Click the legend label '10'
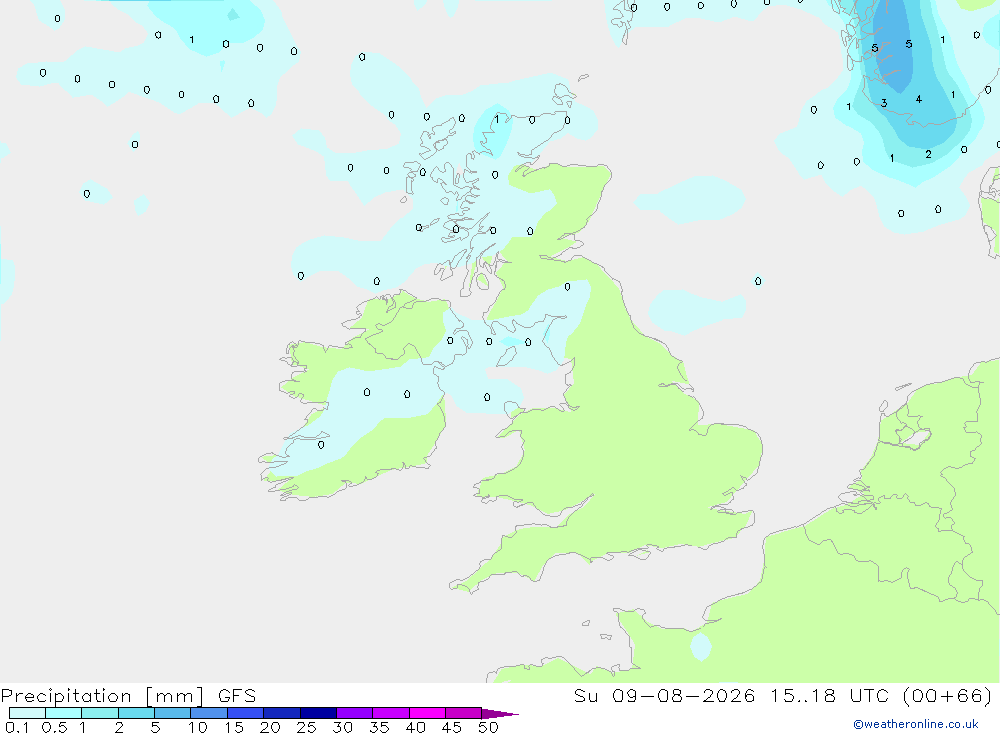This screenshot has height=733, width=1000. point(198,727)
